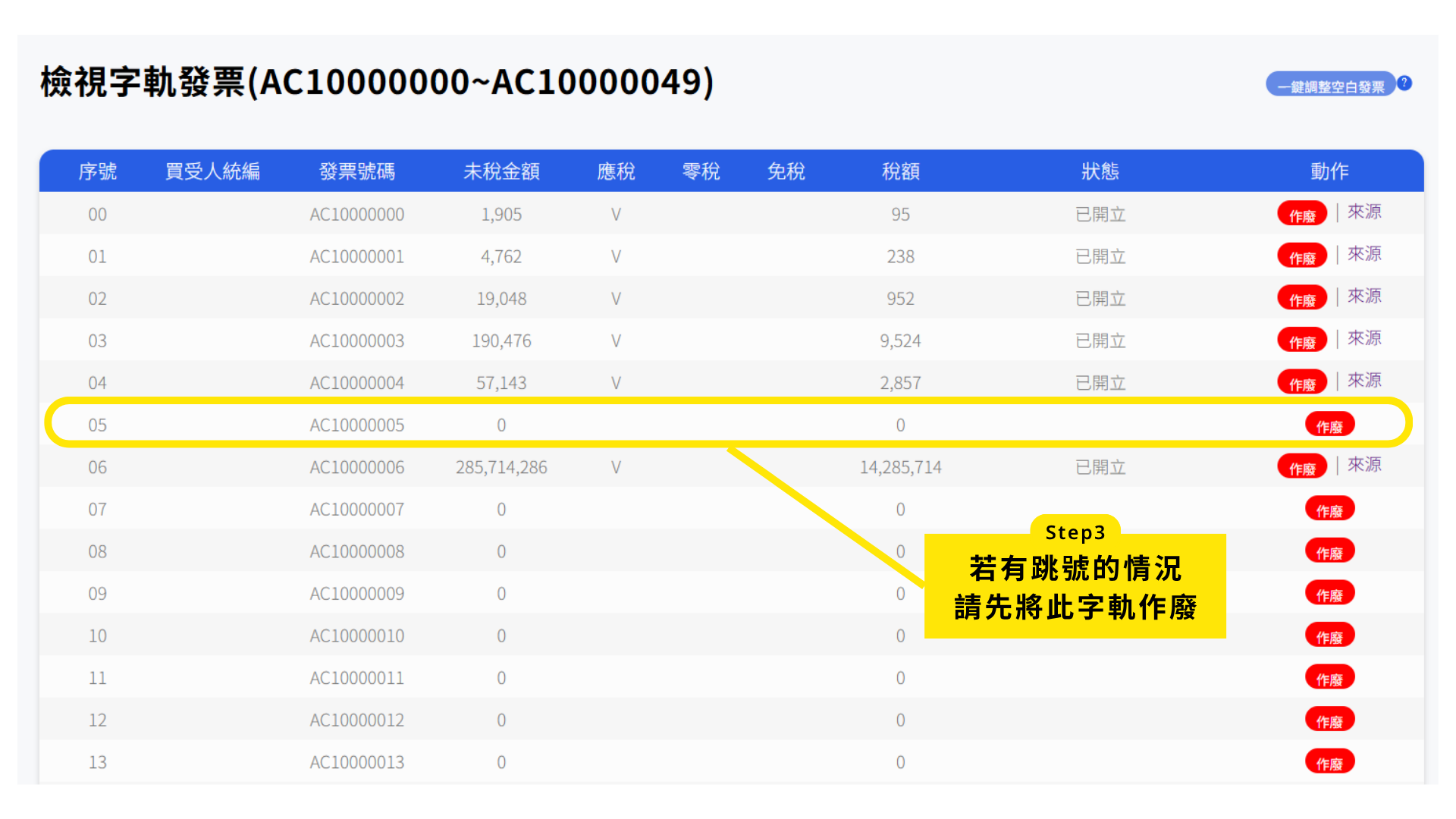
Task: Click the 狀態 column header
Action: [1100, 171]
